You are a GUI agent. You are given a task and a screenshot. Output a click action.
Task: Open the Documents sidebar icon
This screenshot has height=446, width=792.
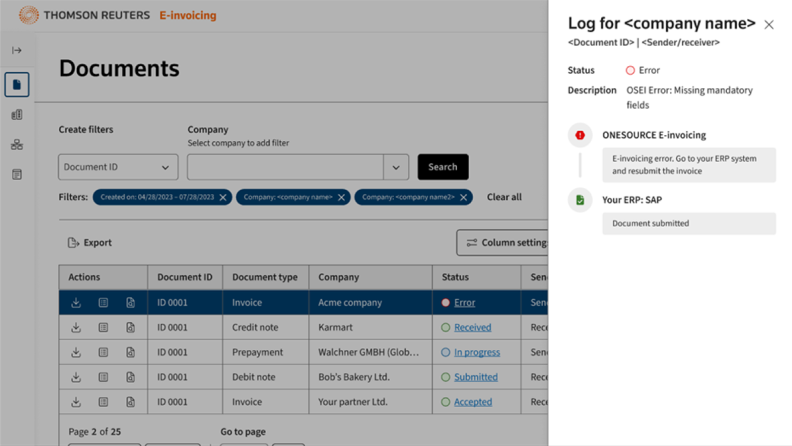point(17,85)
